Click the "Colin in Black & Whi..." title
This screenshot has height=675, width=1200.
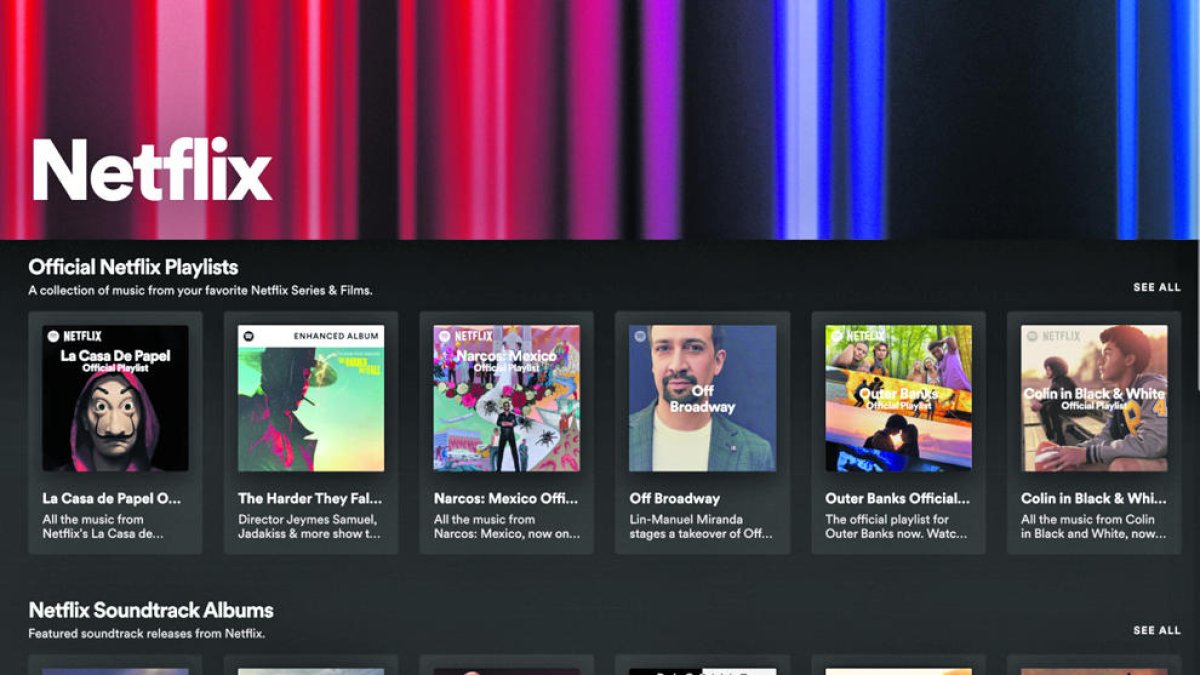1093,498
